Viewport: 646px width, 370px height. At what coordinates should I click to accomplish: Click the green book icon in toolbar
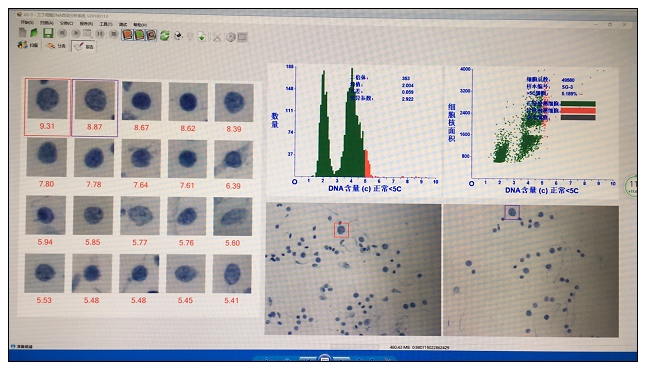140,35
